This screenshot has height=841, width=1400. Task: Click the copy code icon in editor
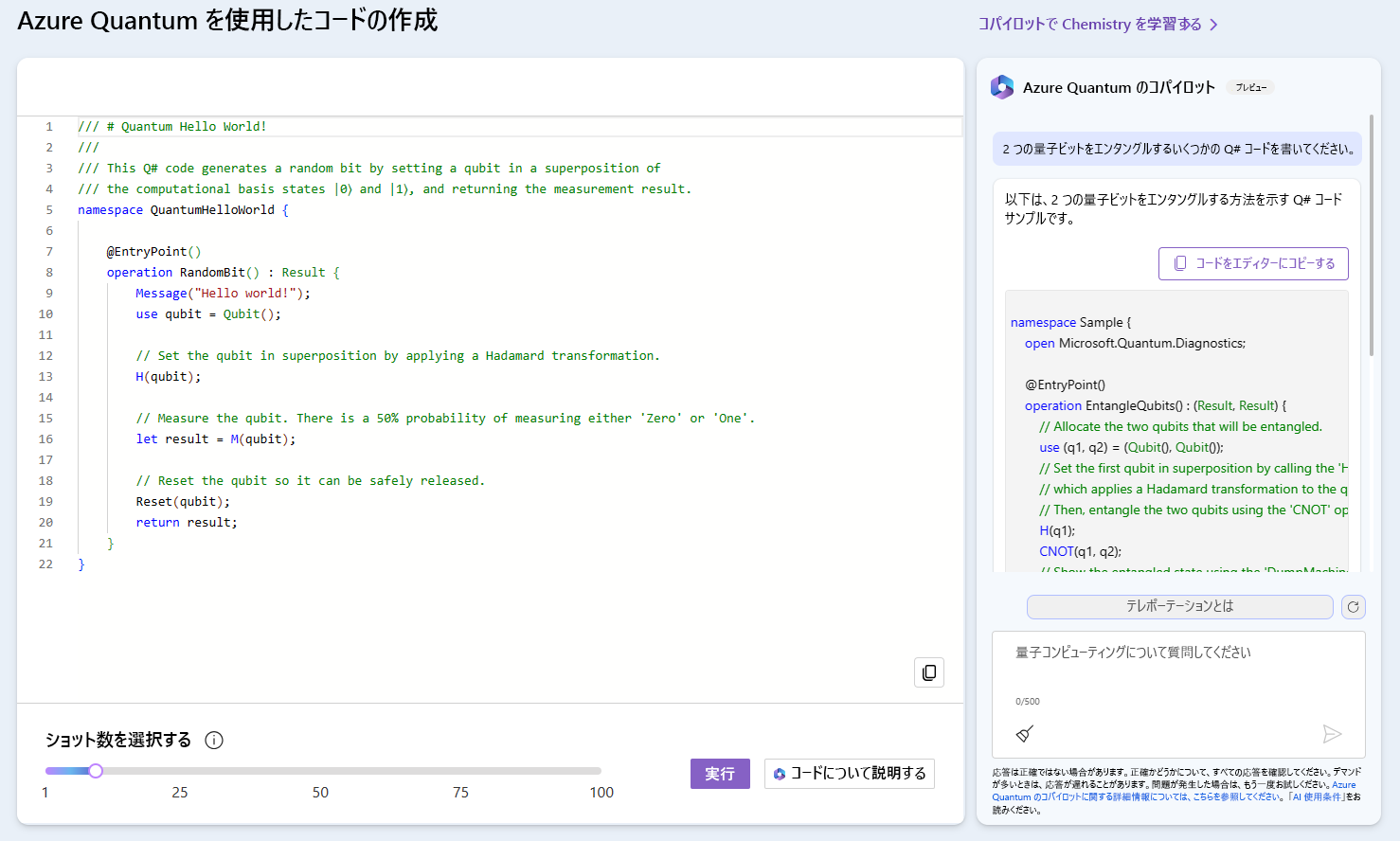tap(929, 672)
